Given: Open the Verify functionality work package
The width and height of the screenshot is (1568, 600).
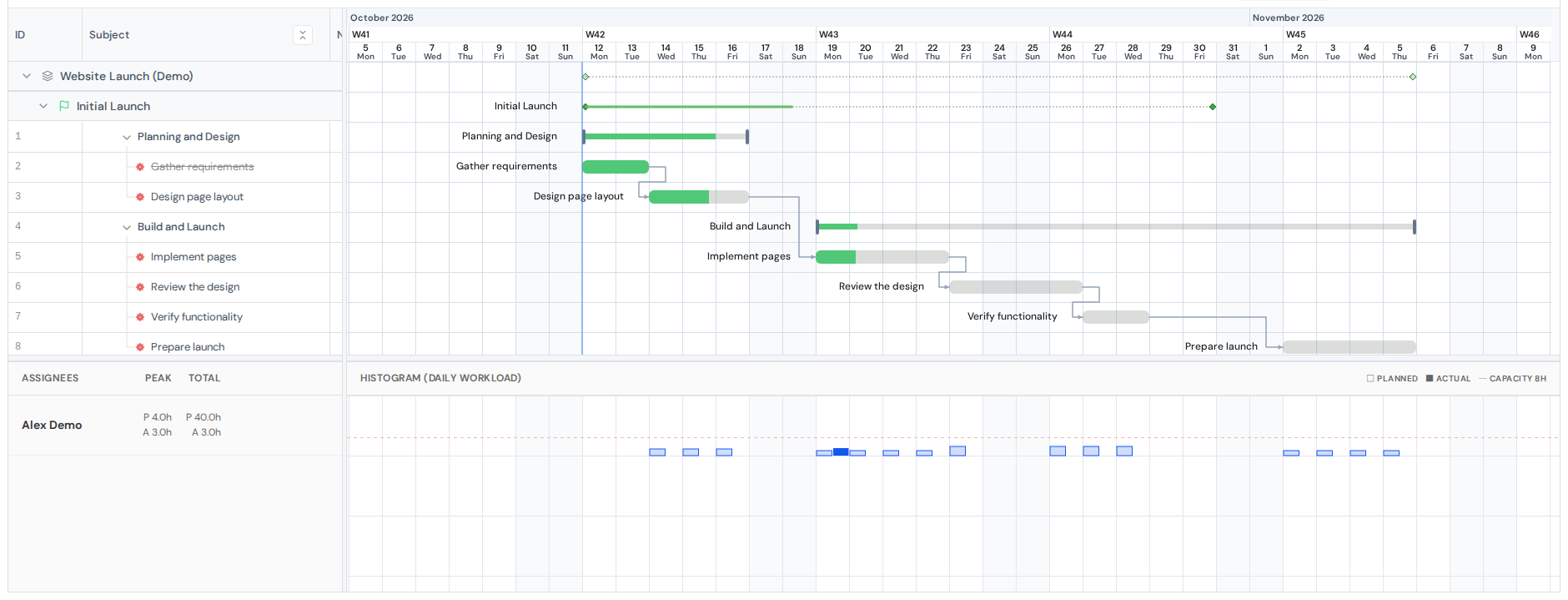Looking at the screenshot, I should [197, 317].
